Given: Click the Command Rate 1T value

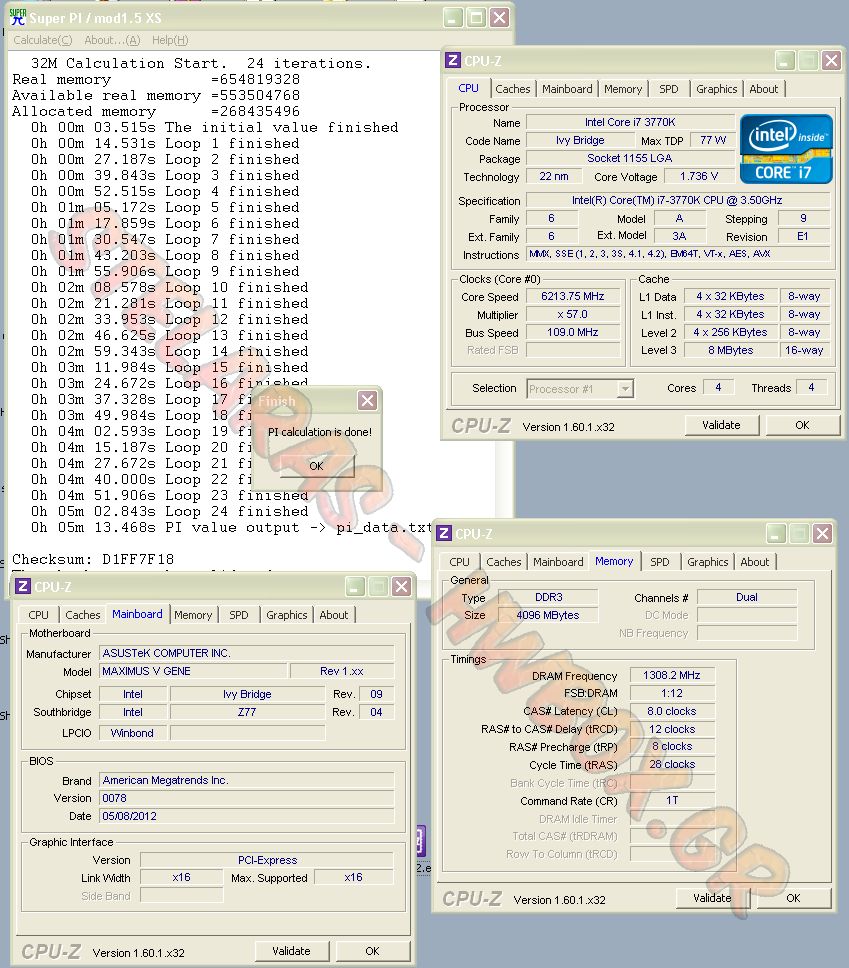Looking at the screenshot, I should [672, 800].
